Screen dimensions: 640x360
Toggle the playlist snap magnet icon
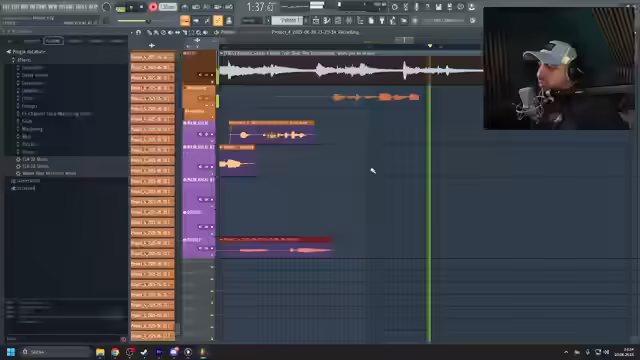click(x=138, y=32)
